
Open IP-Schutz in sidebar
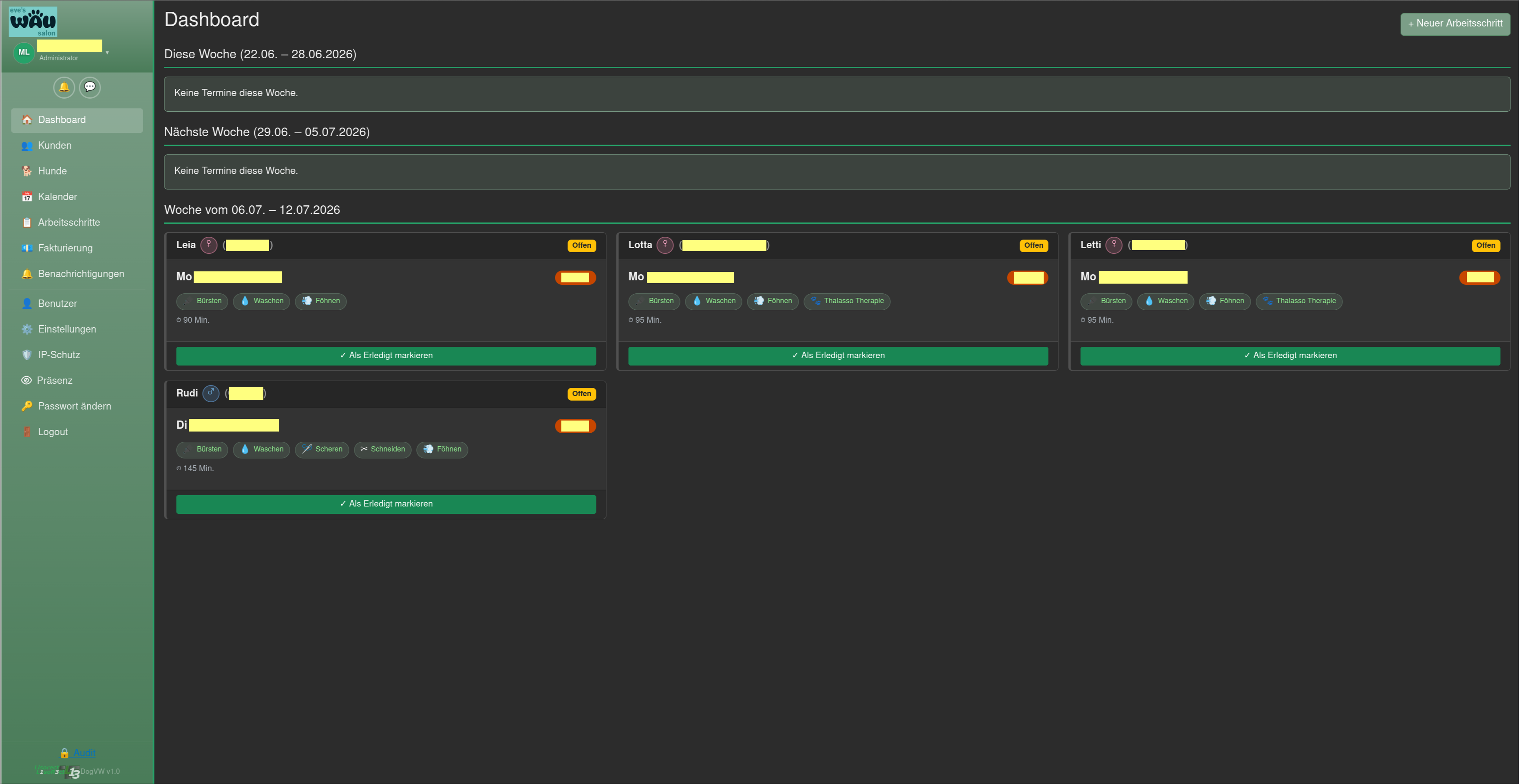coord(77,355)
